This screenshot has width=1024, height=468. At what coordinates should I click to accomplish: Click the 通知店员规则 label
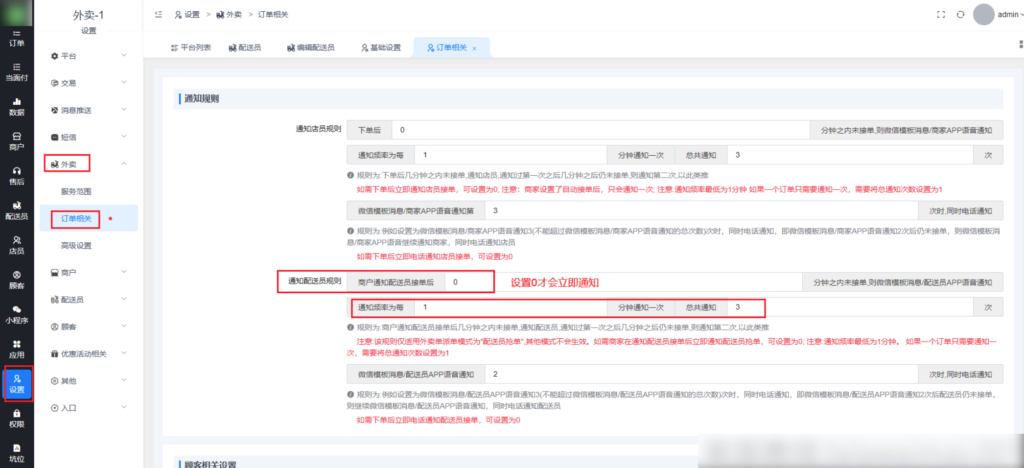(318, 129)
